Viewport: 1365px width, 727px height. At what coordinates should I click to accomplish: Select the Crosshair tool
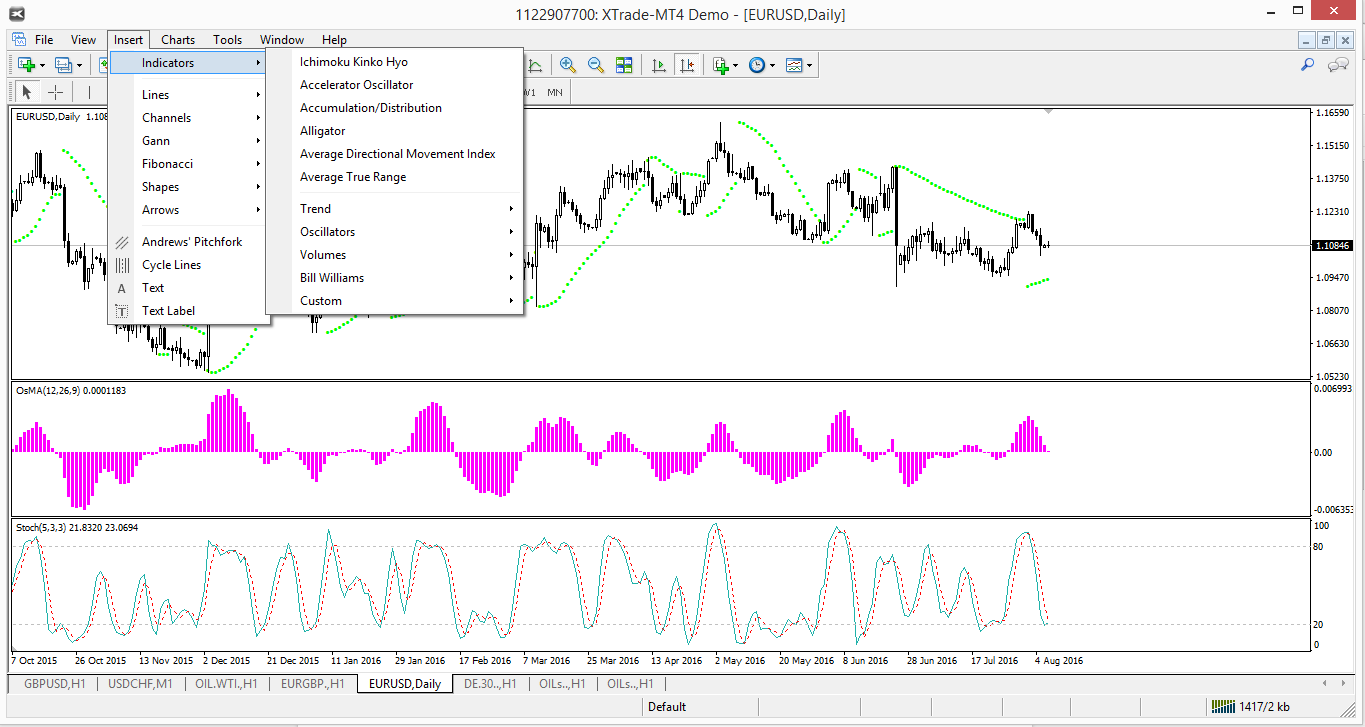pos(55,92)
